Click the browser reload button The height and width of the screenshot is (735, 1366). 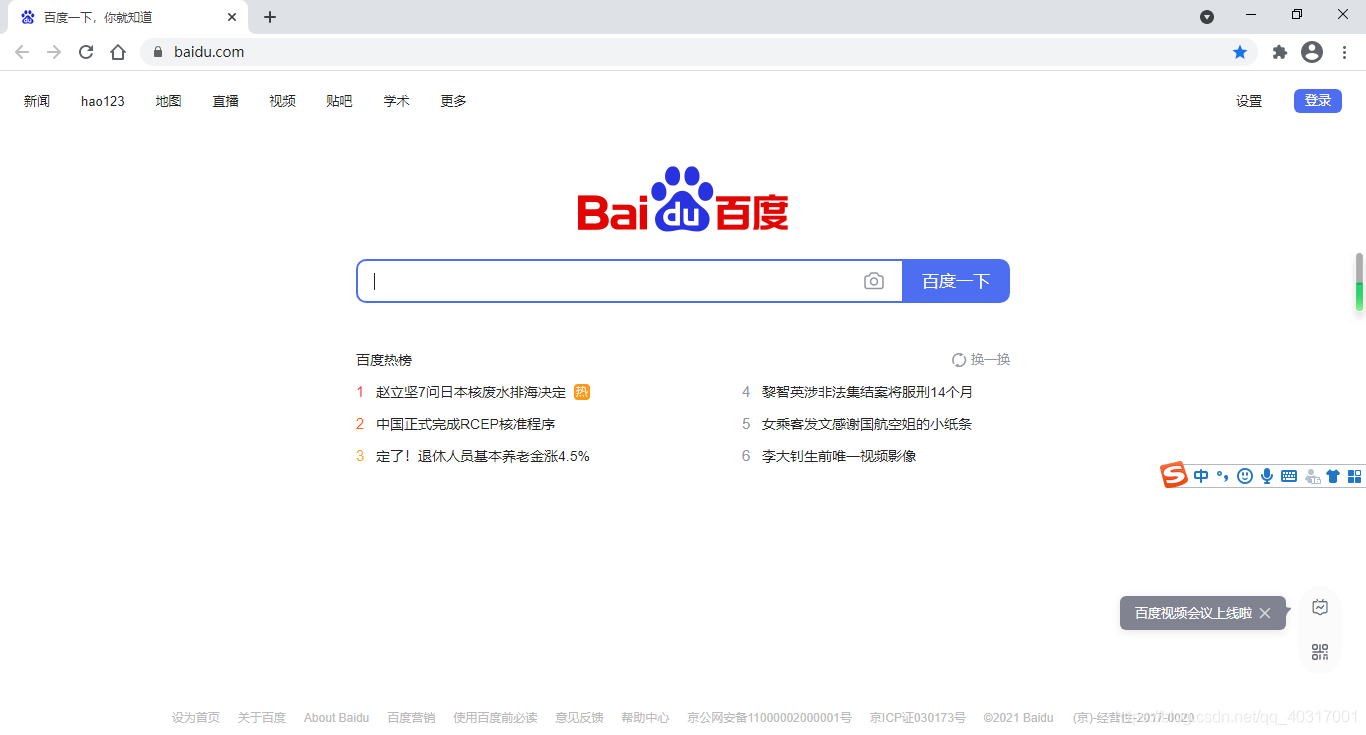[86, 52]
